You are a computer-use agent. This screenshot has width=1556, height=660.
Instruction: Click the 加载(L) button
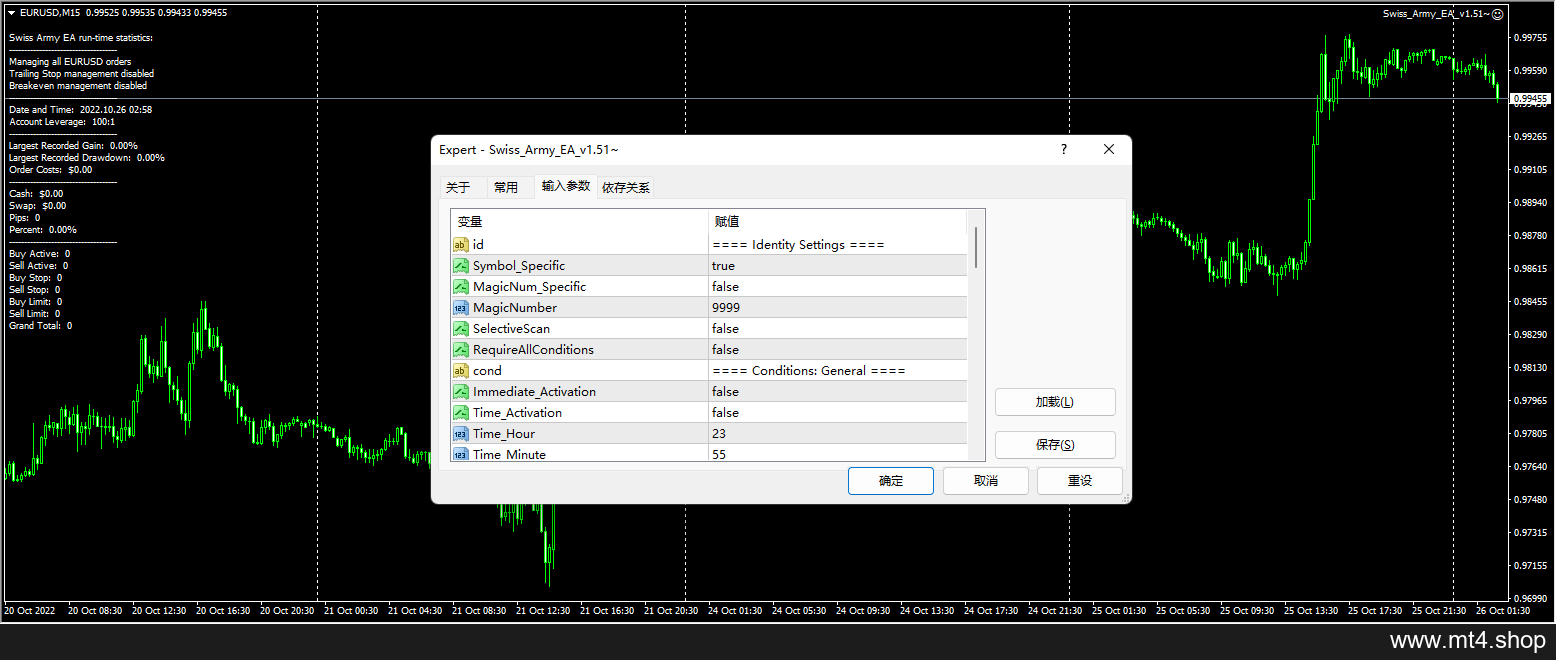click(x=1055, y=402)
